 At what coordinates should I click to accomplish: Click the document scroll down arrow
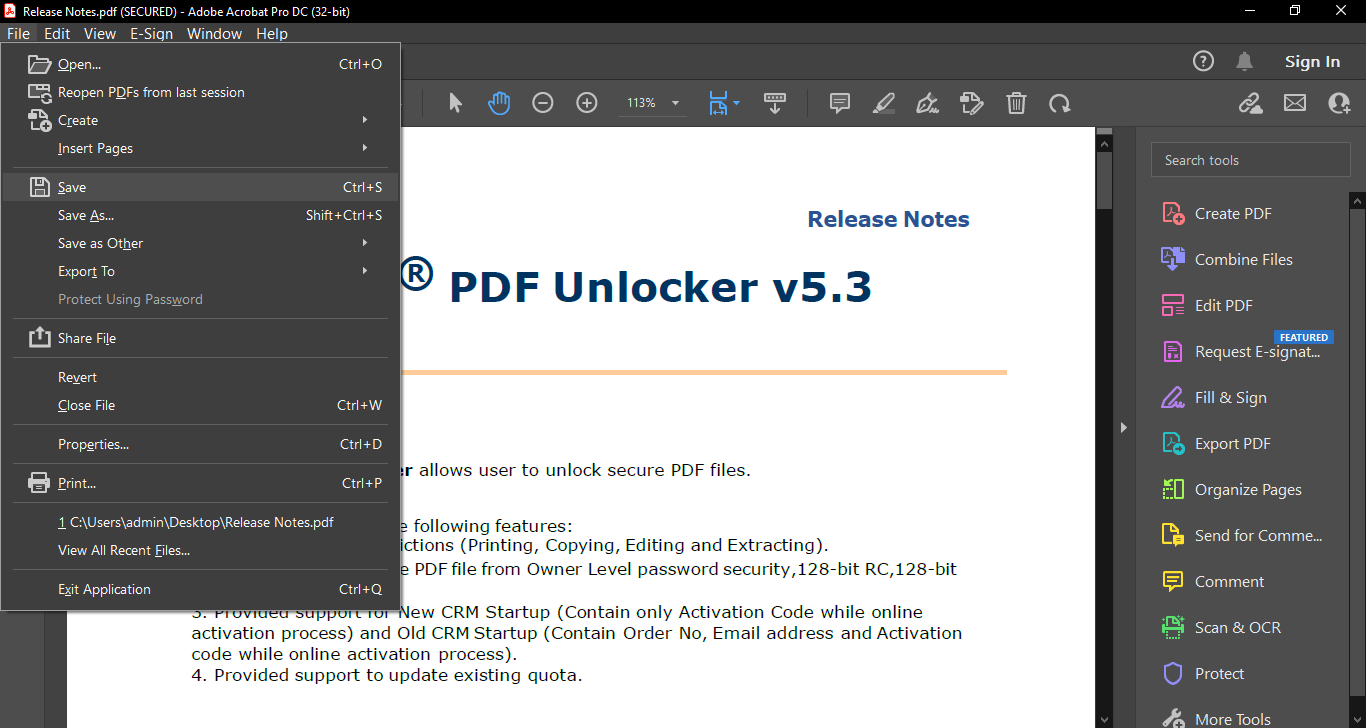(x=1104, y=718)
